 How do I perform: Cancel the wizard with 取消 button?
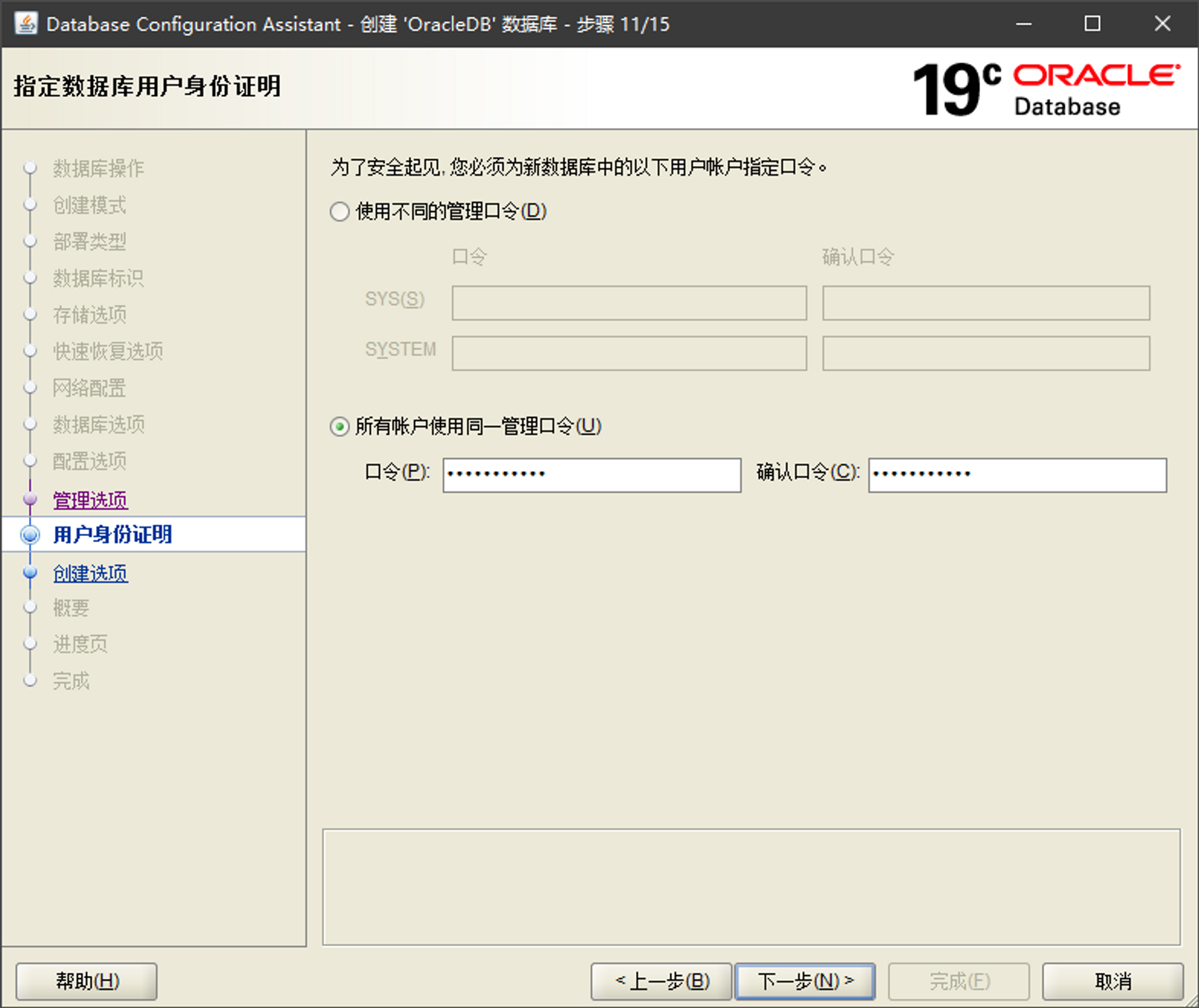coord(1112,981)
